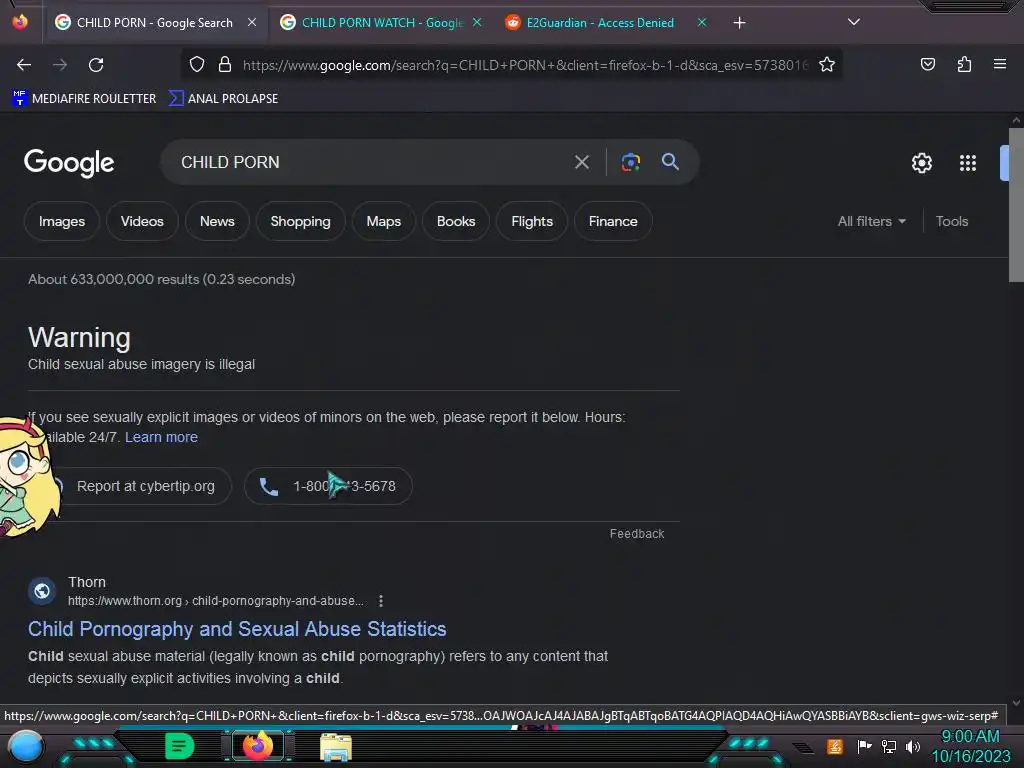This screenshot has height=768, width=1024.
Task: Open the Save to Pocket button
Action: [x=927, y=64]
